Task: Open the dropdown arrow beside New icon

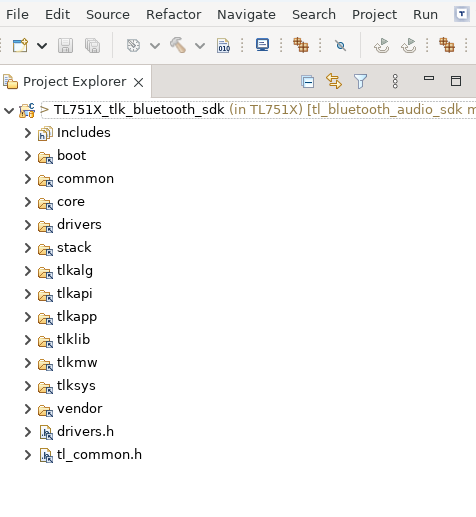Action: click(x=42, y=45)
